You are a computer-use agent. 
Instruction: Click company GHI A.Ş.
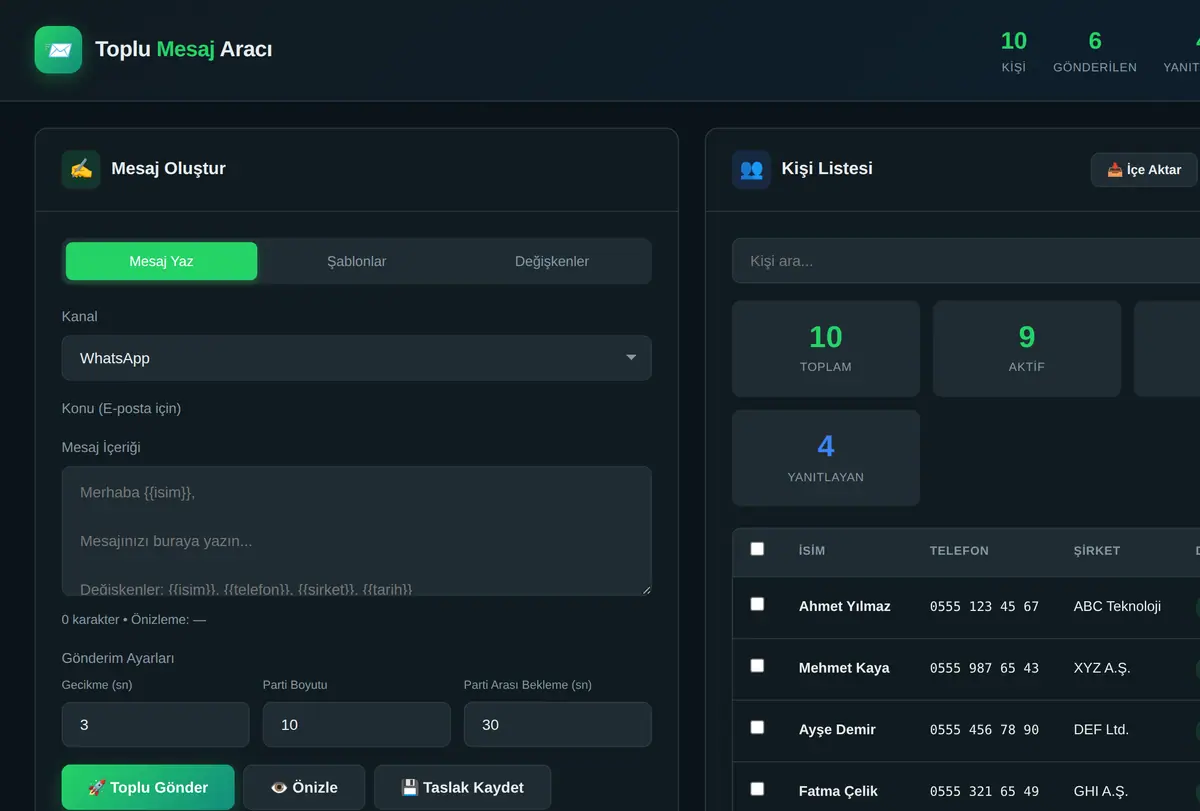point(1101,791)
